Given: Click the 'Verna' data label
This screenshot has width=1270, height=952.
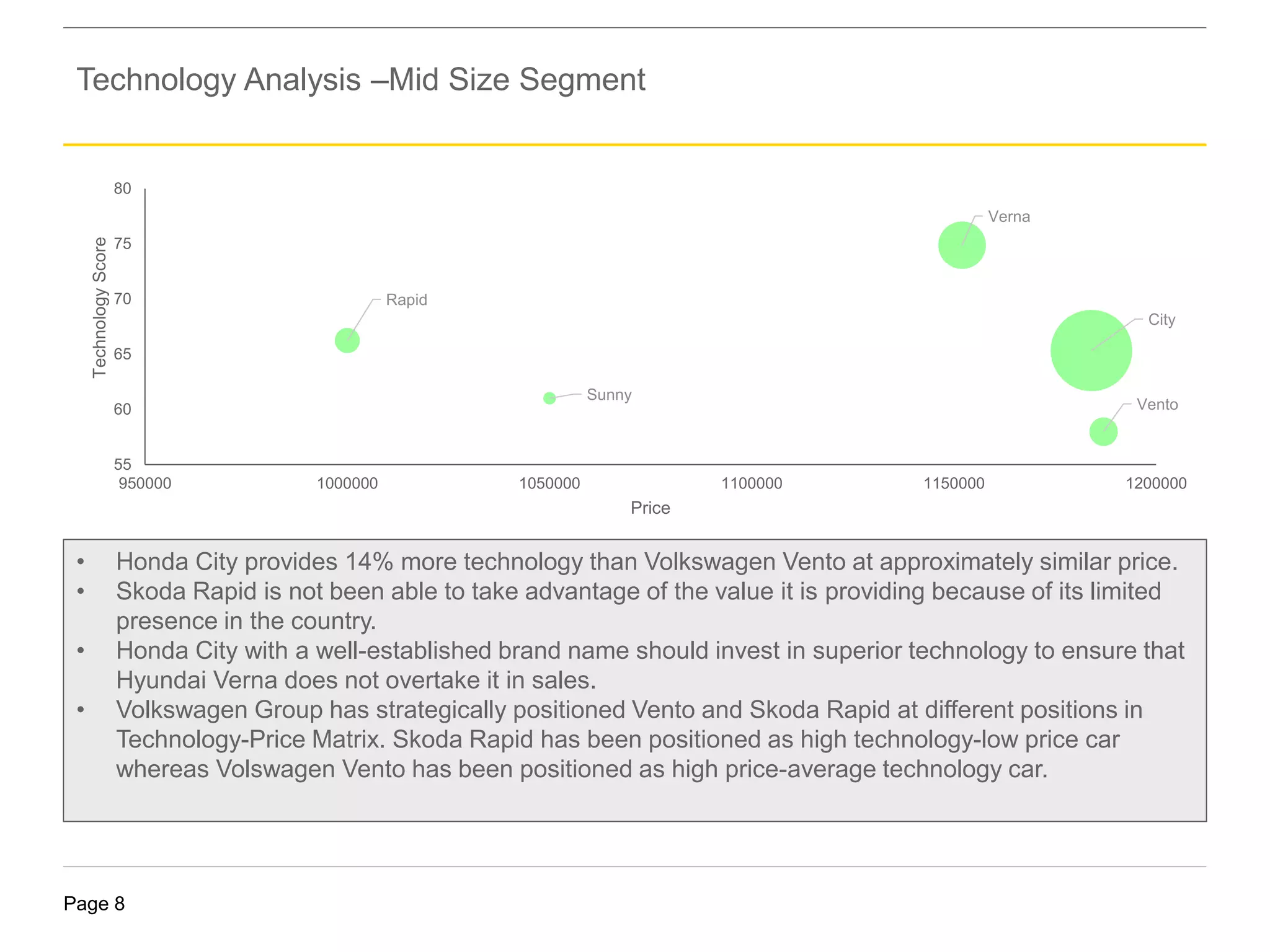Looking at the screenshot, I should coord(1008,217).
